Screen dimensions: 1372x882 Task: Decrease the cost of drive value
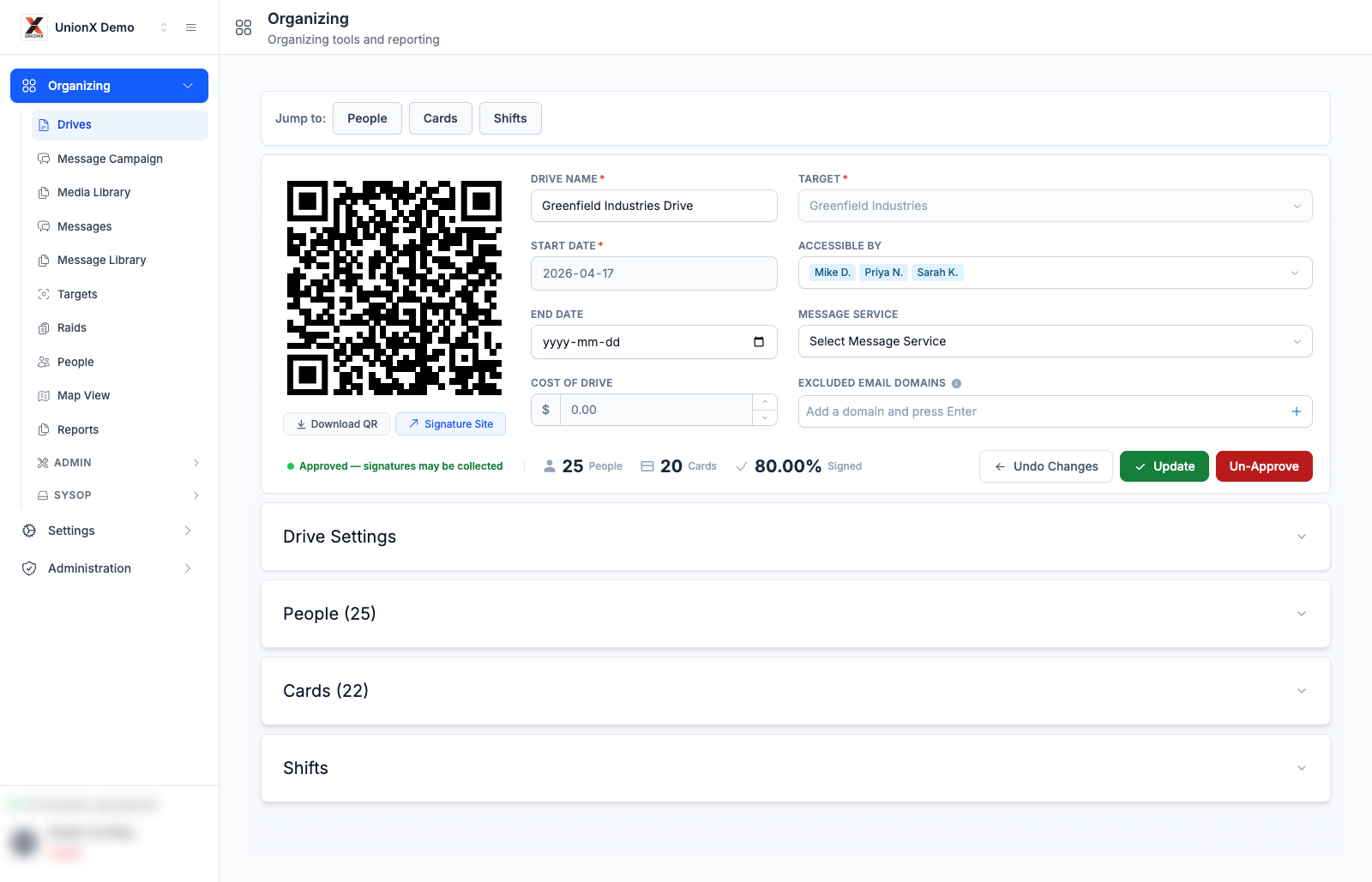[x=765, y=417]
